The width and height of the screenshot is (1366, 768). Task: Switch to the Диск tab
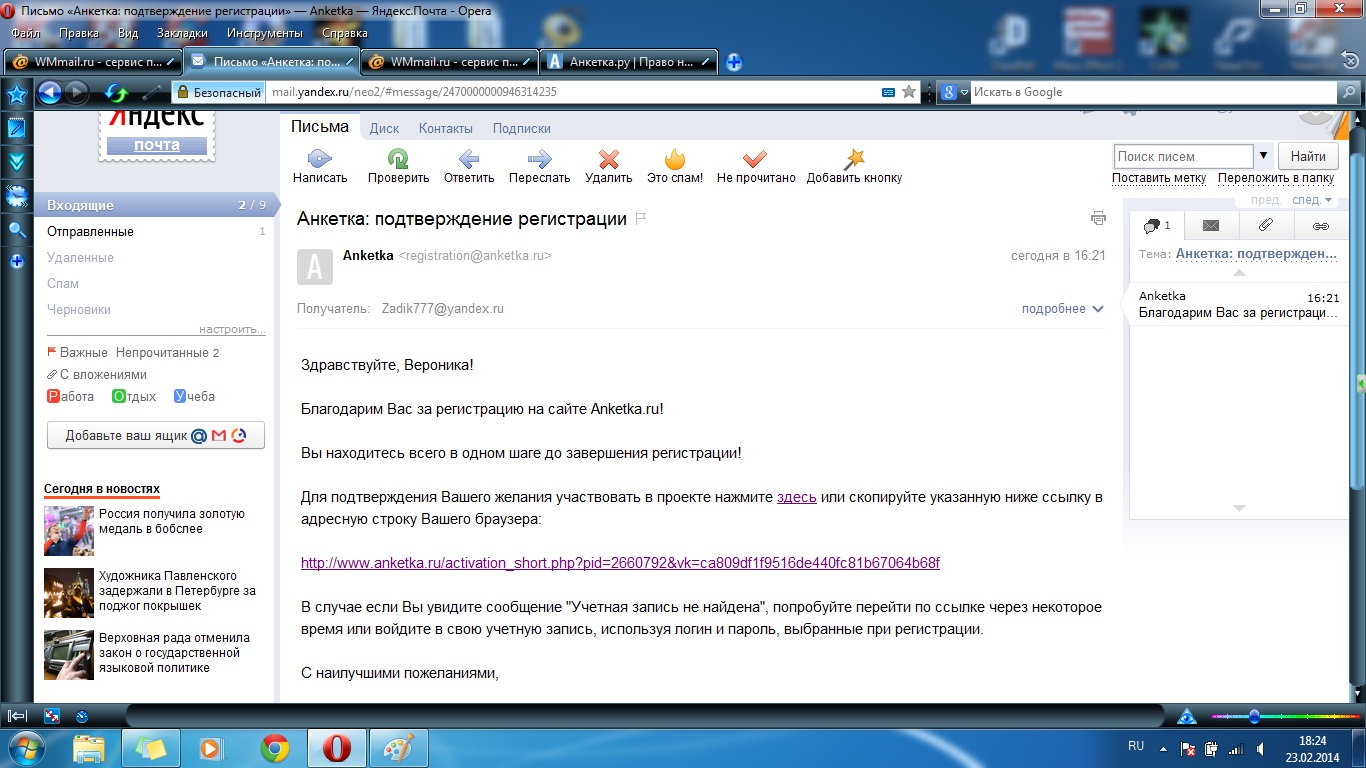(384, 128)
